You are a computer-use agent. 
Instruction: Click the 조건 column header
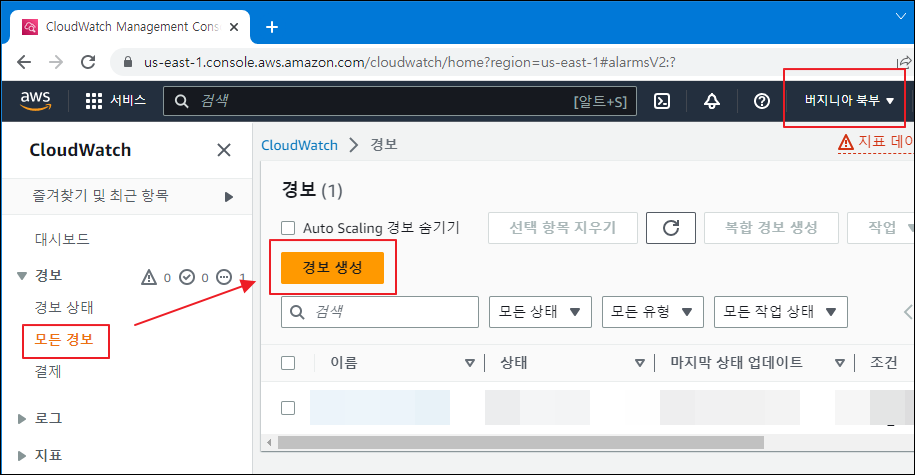(883, 363)
